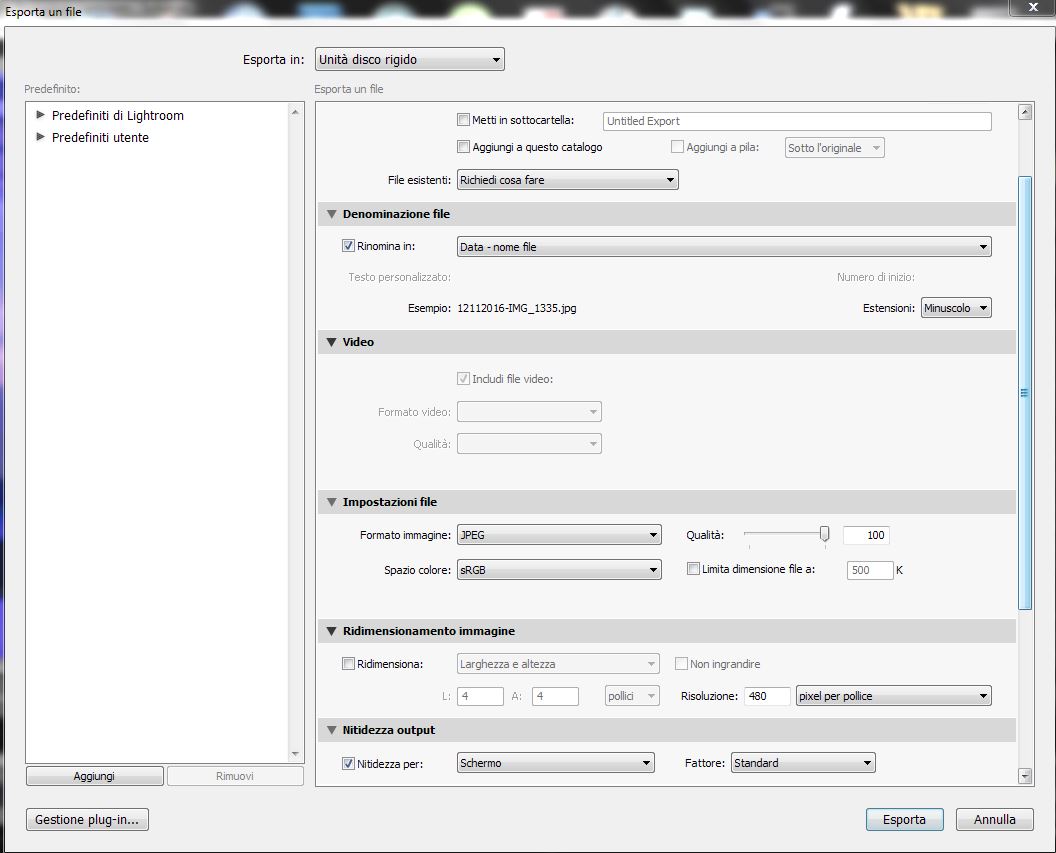Collapse the Ridimensionamento immagine section triangle

tap(330, 631)
